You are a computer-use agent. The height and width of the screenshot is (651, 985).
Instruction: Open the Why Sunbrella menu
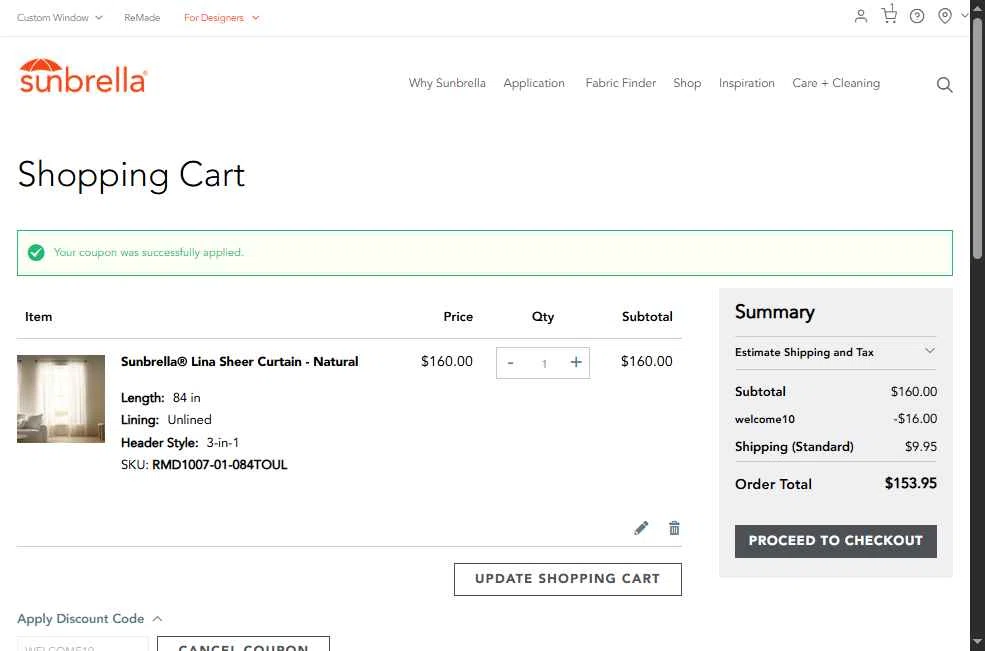pyautogui.click(x=447, y=83)
